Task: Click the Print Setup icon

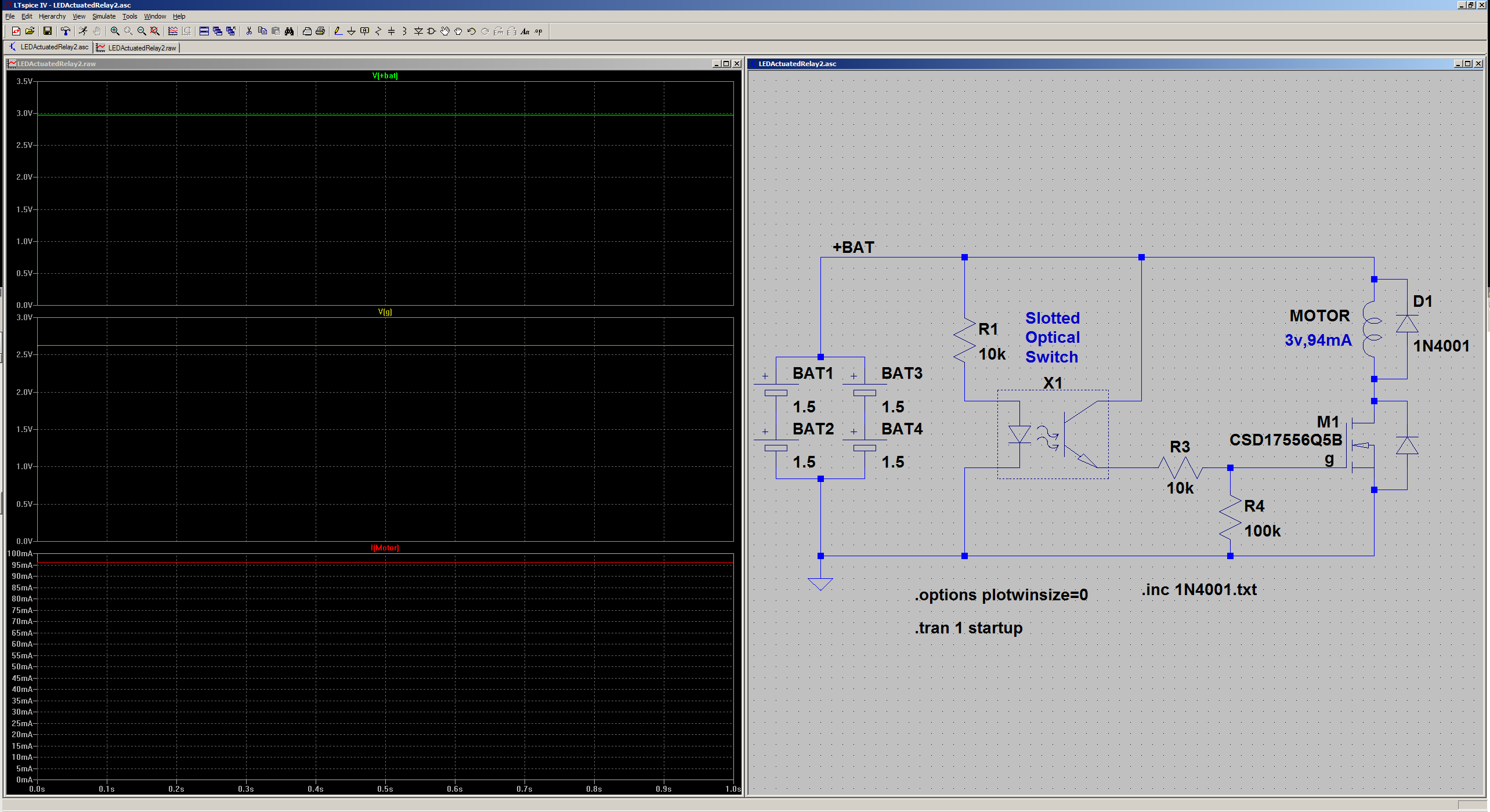Action: click(x=307, y=31)
